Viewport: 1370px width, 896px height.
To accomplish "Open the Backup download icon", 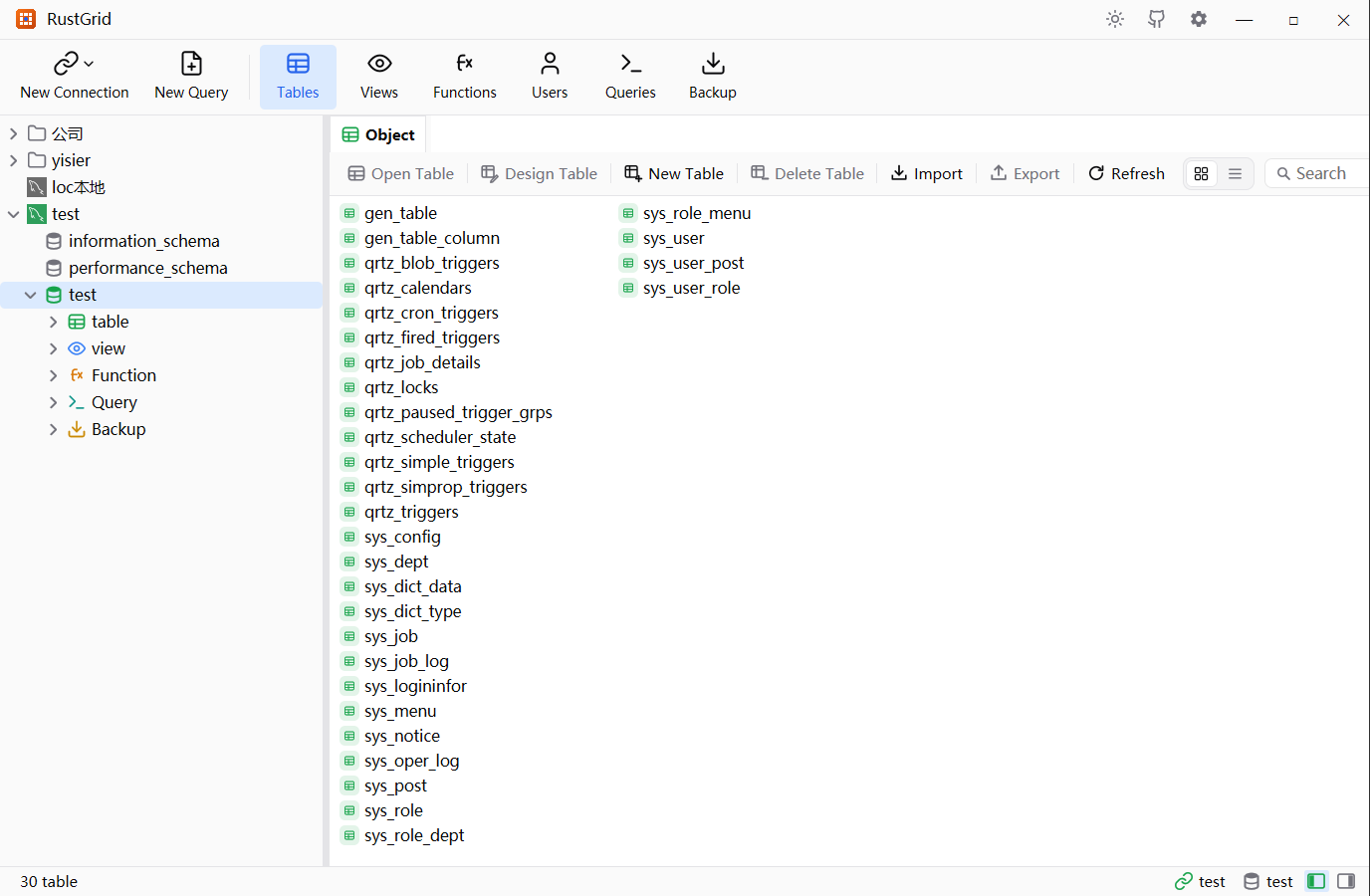I will click(713, 64).
